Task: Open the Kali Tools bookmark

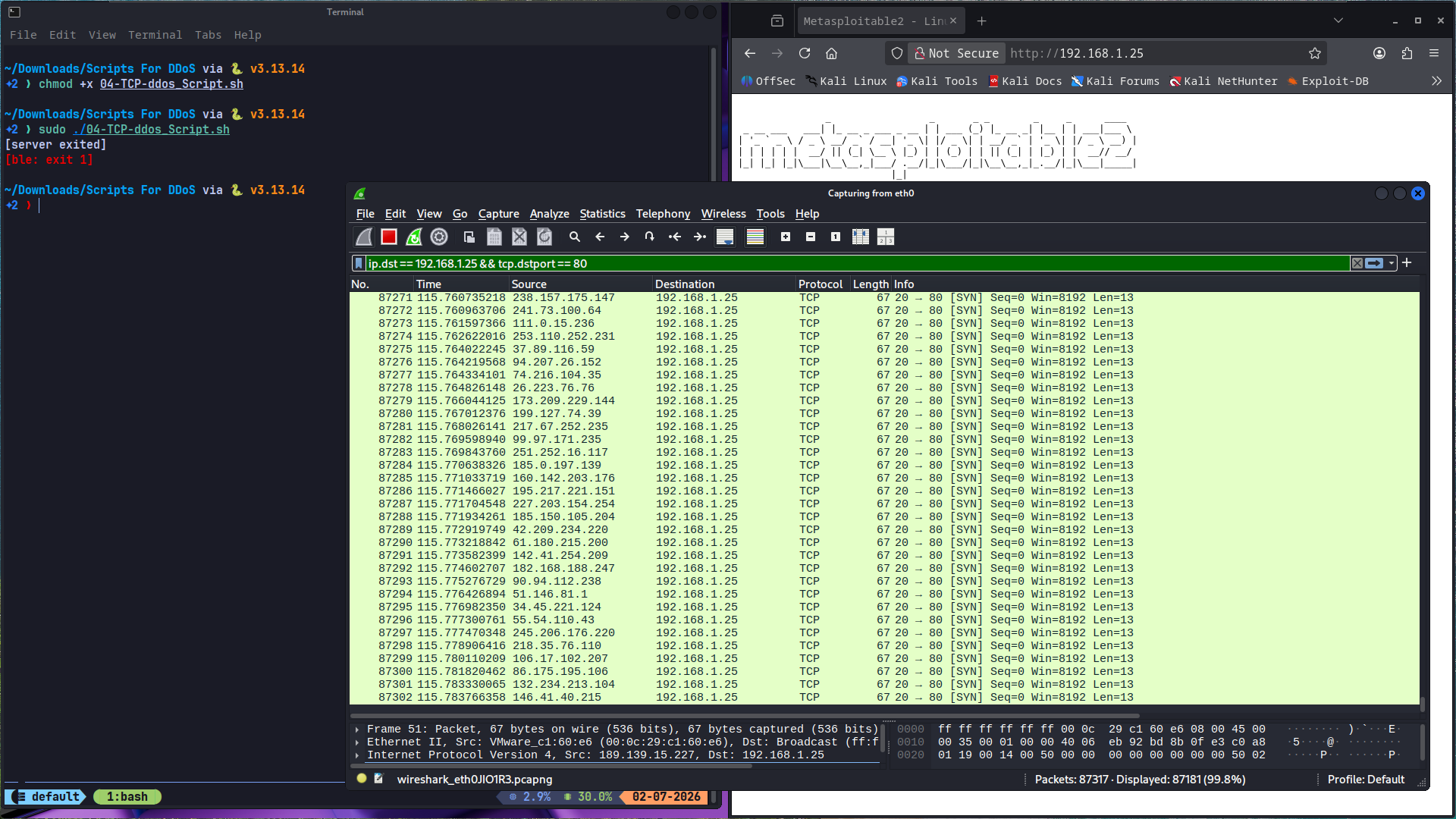Action: 937,81
